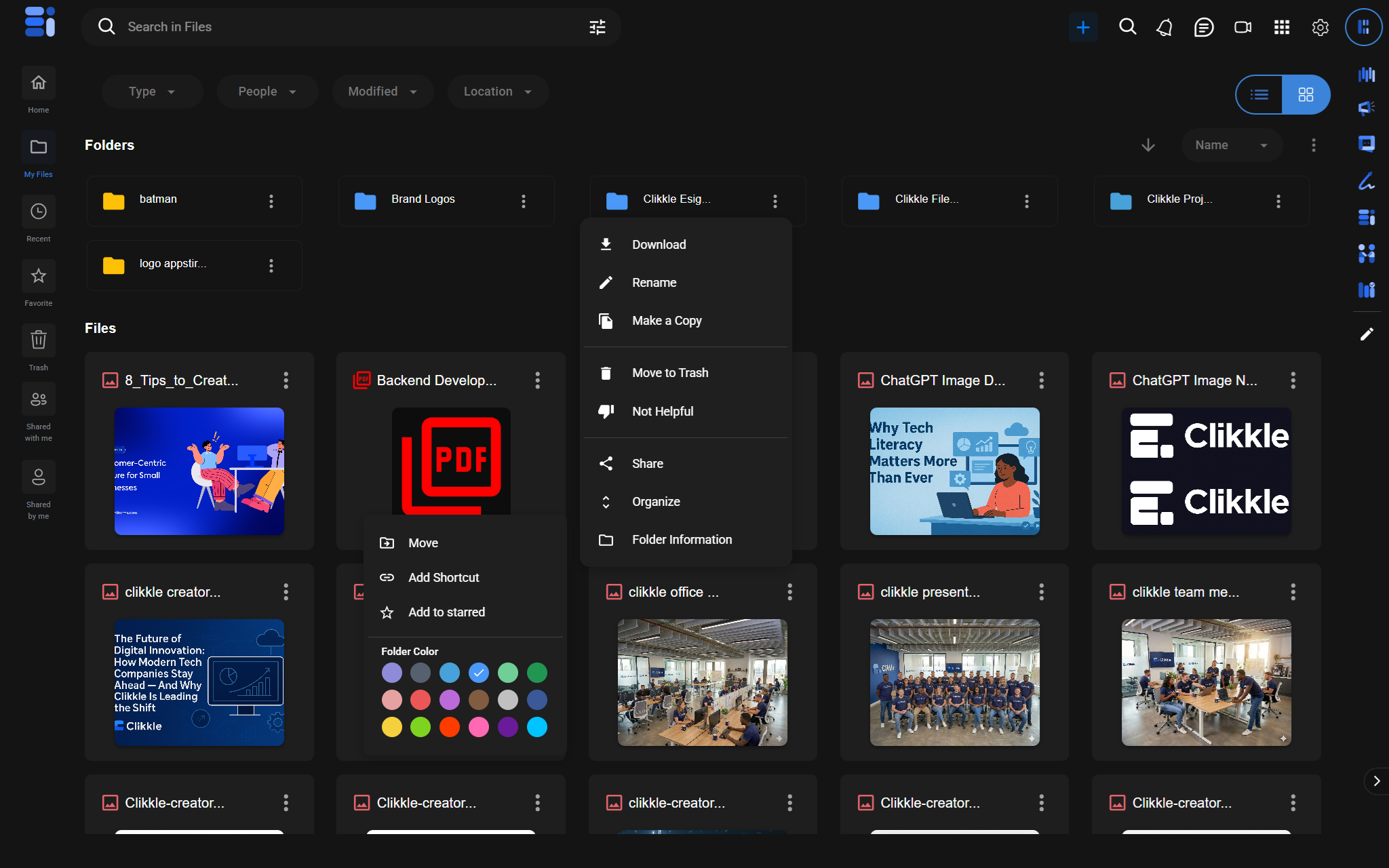Switch to list view layout

(x=1259, y=95)
